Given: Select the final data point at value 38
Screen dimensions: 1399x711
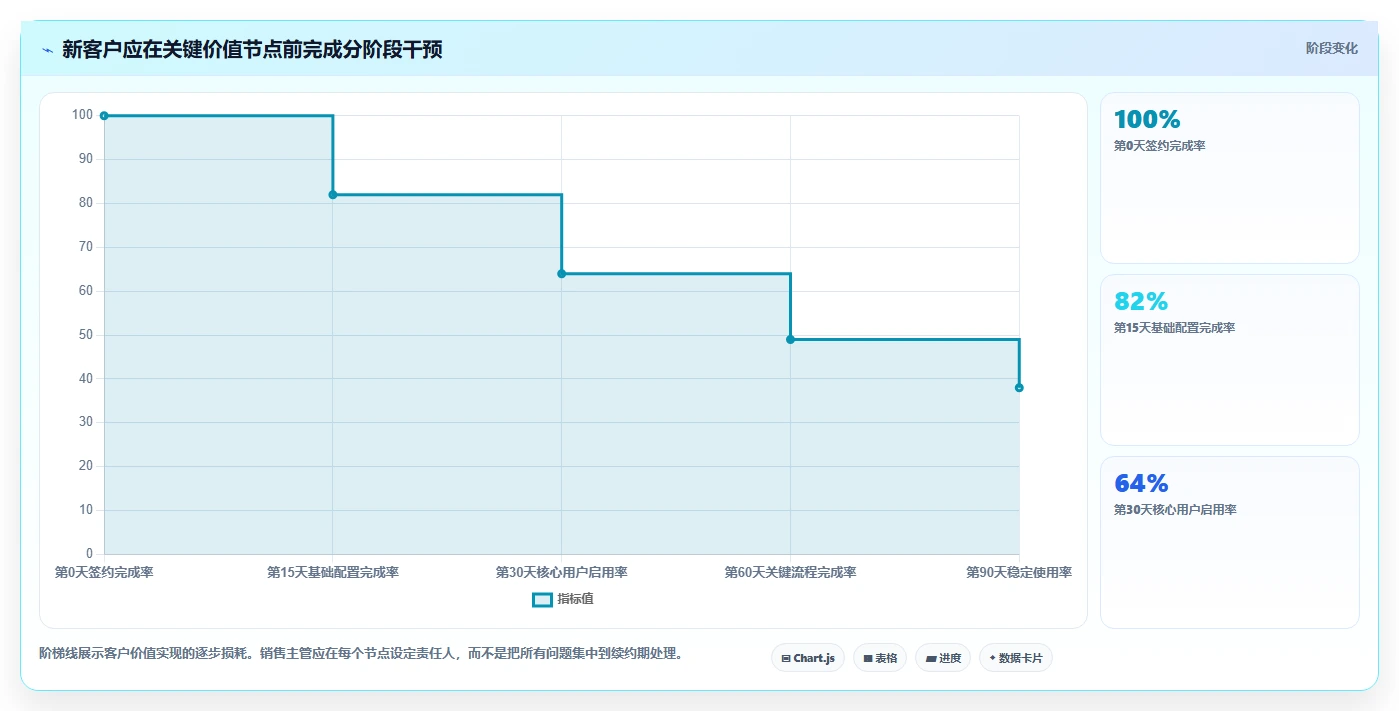Looking at the screenshot, I should tap(1019, 388).
